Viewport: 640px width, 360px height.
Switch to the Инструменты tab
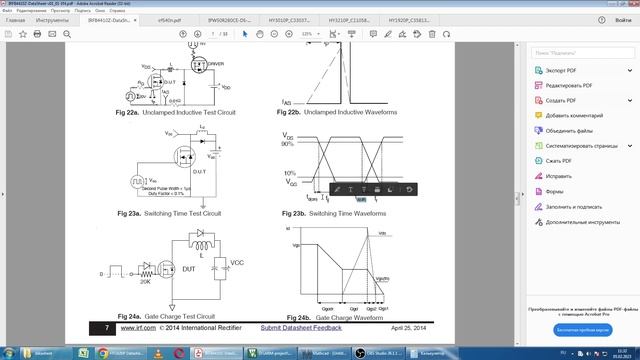pos(52,20)
